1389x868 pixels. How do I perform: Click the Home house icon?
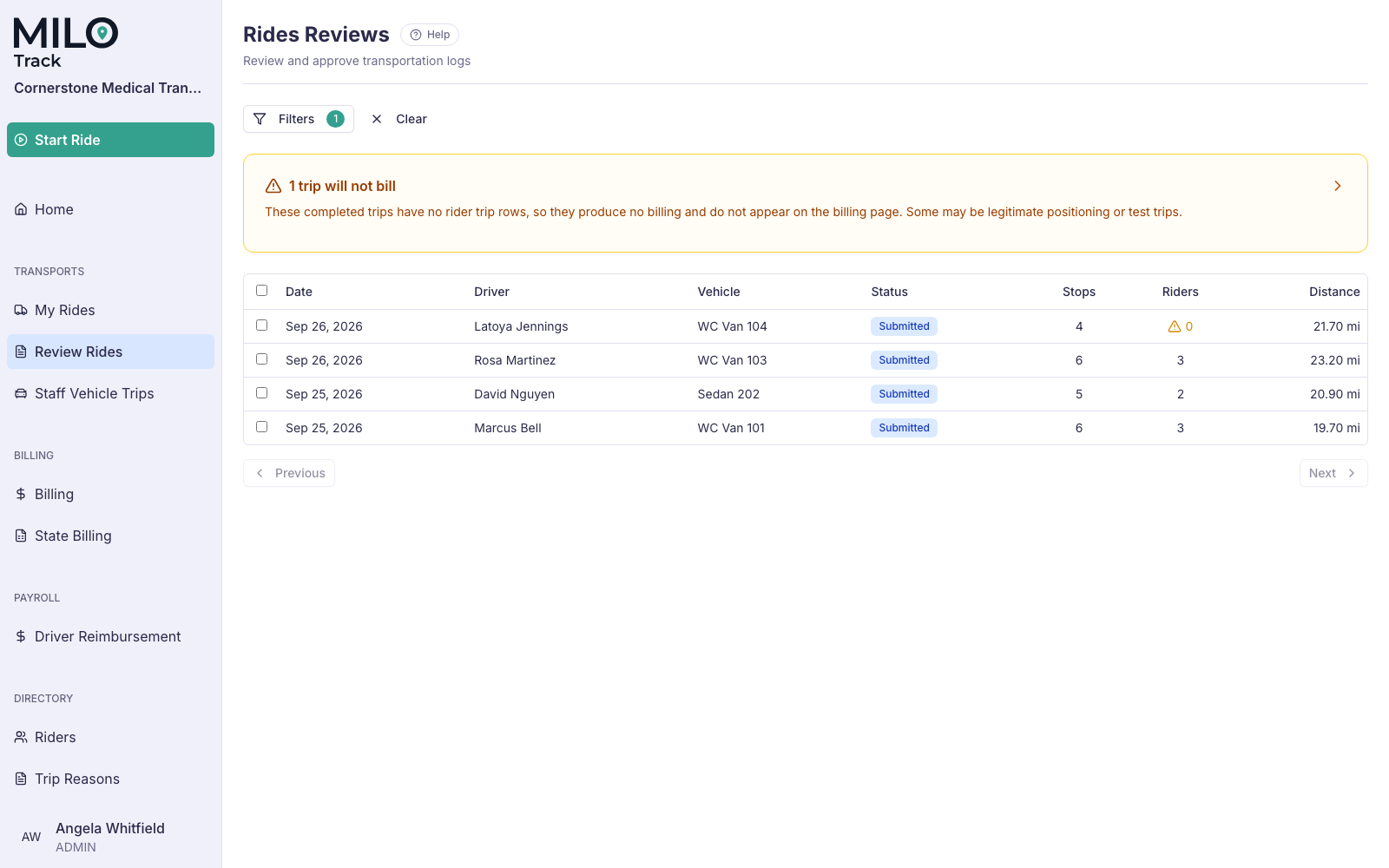tap(21, 209)
